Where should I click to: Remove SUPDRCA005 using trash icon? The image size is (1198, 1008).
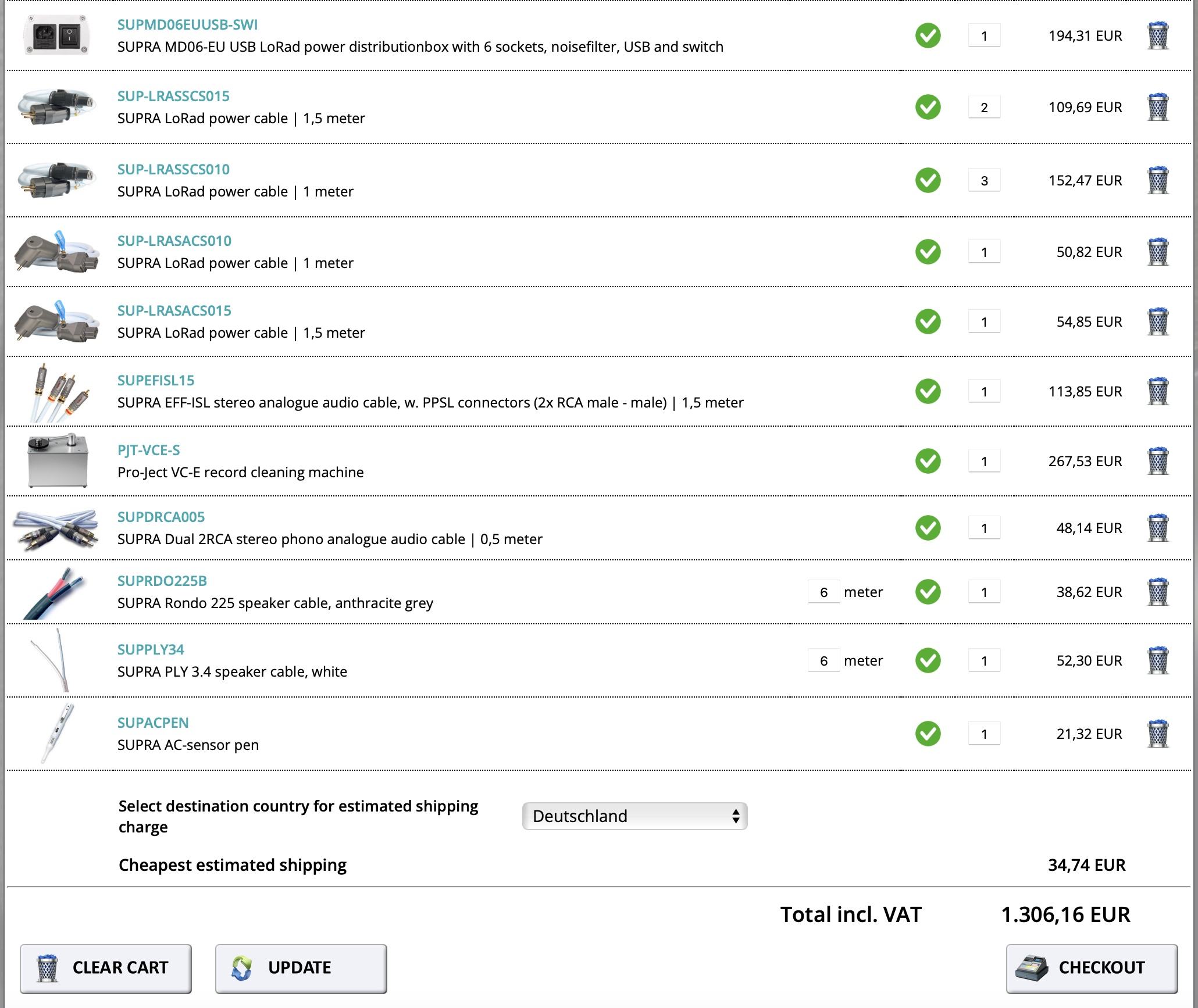point(1158,528)
